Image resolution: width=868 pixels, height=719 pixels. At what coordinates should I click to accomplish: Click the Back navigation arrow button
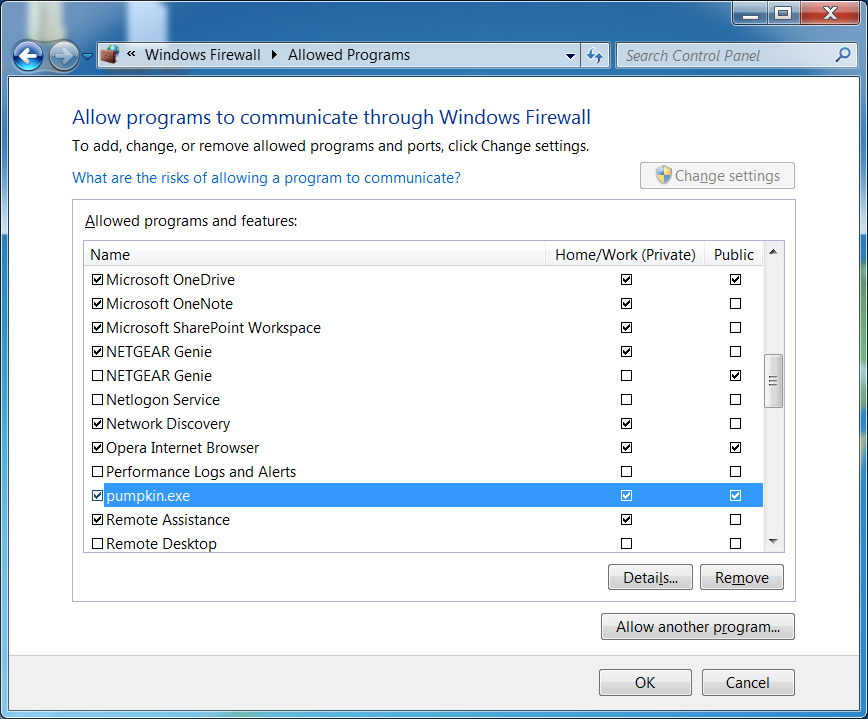pos(28,56)
